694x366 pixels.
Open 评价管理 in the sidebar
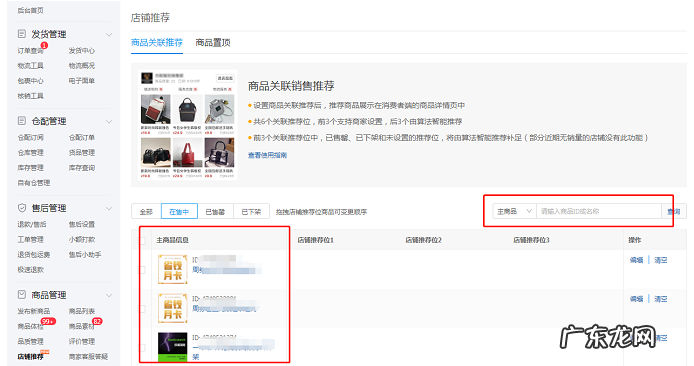[82, 341]
